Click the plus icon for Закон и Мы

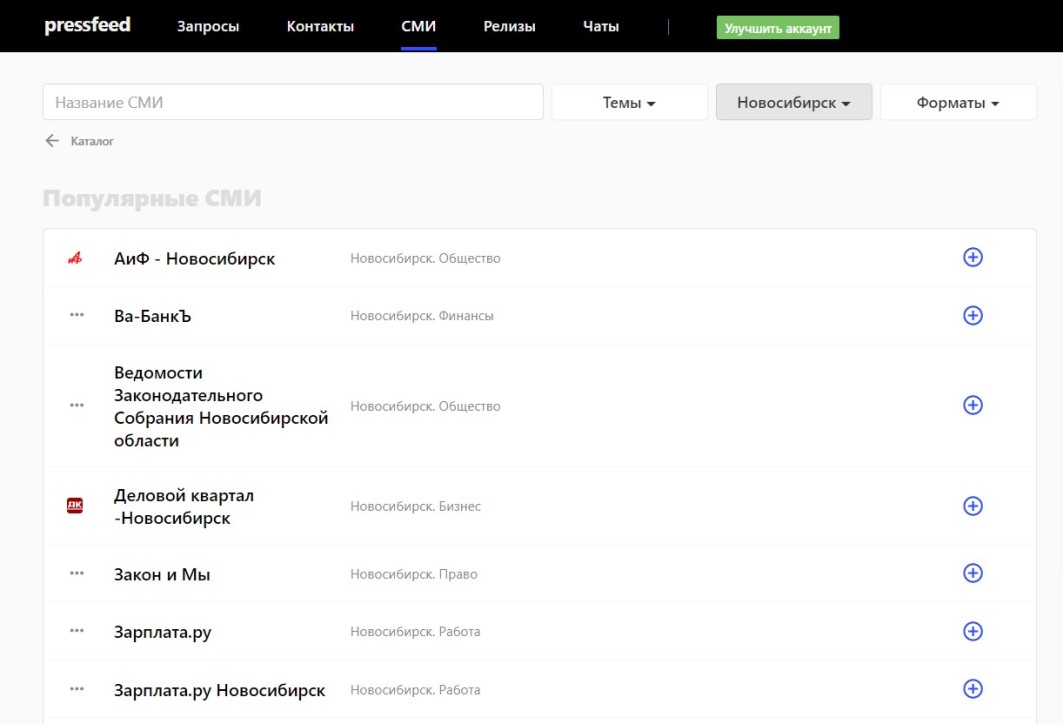tap(972, 574)
